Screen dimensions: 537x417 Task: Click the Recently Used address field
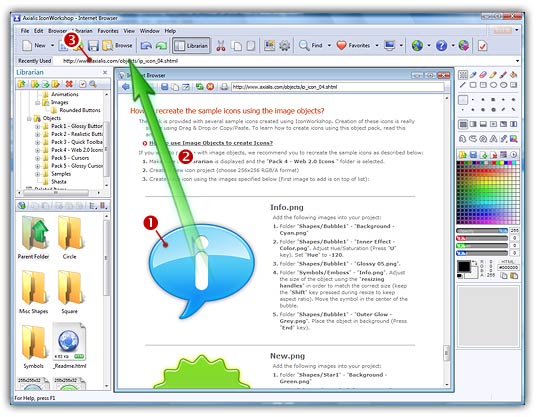pos(286,61)
